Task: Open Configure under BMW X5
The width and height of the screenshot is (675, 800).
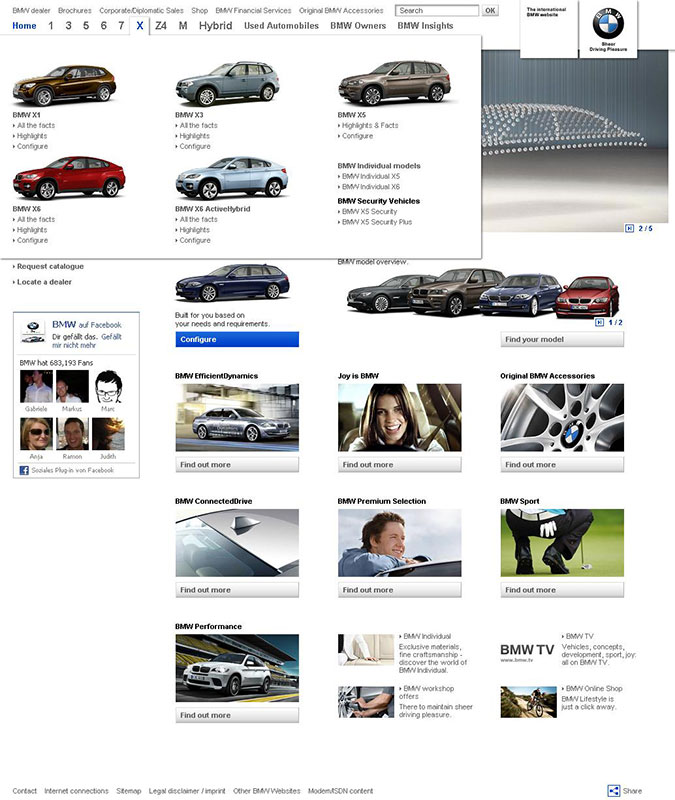Action: coord(357,136)
